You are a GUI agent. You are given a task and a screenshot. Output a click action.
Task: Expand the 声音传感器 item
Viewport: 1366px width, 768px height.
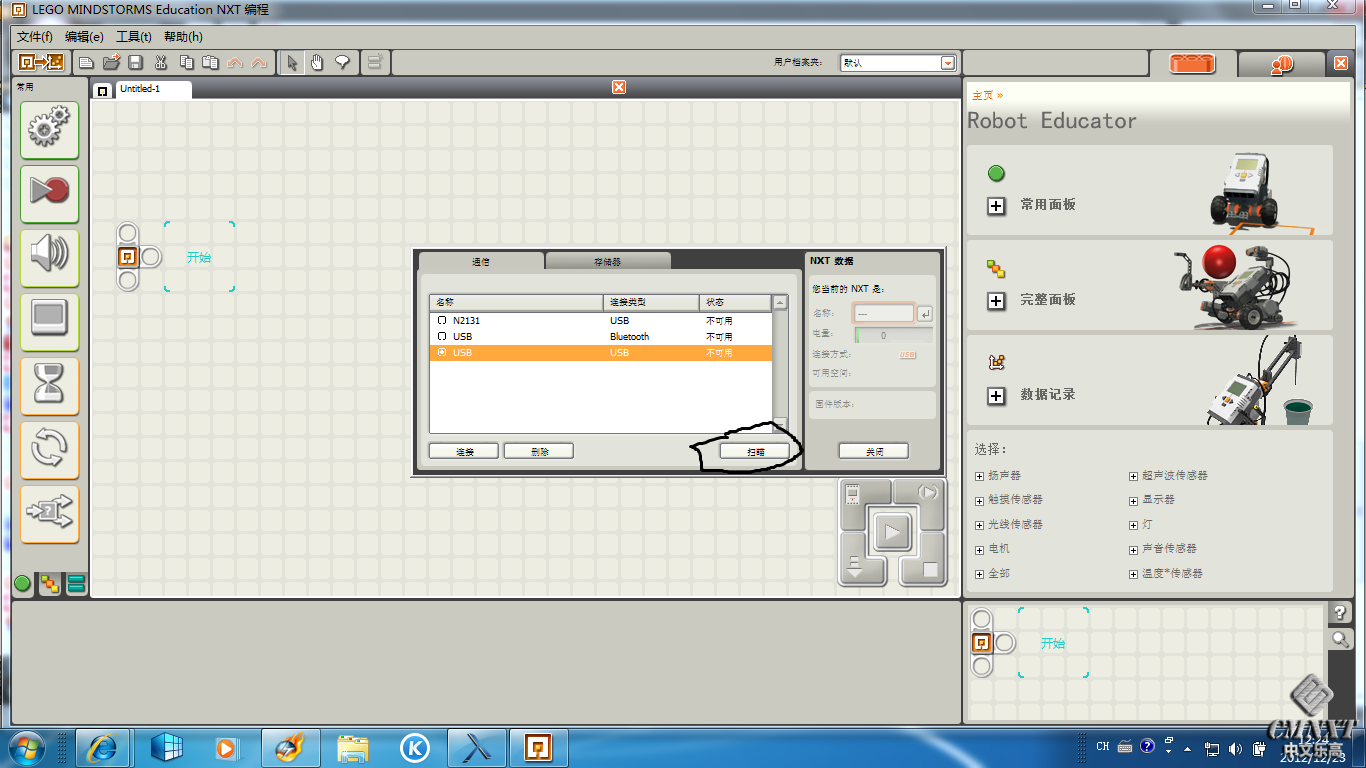pyautogui.click(x=1133, y=549)
